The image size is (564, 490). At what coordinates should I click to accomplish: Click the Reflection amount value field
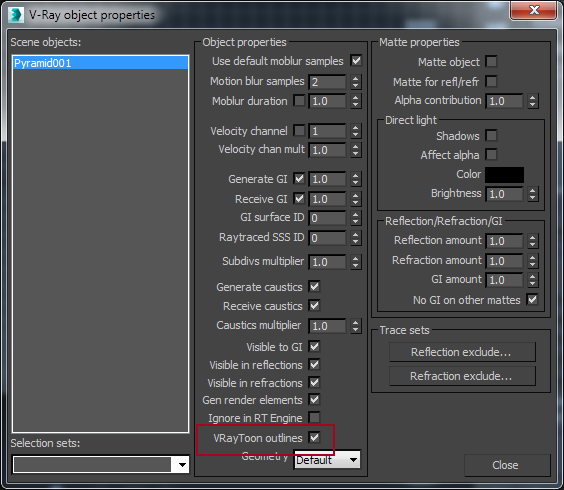click(x=504, y=241)
